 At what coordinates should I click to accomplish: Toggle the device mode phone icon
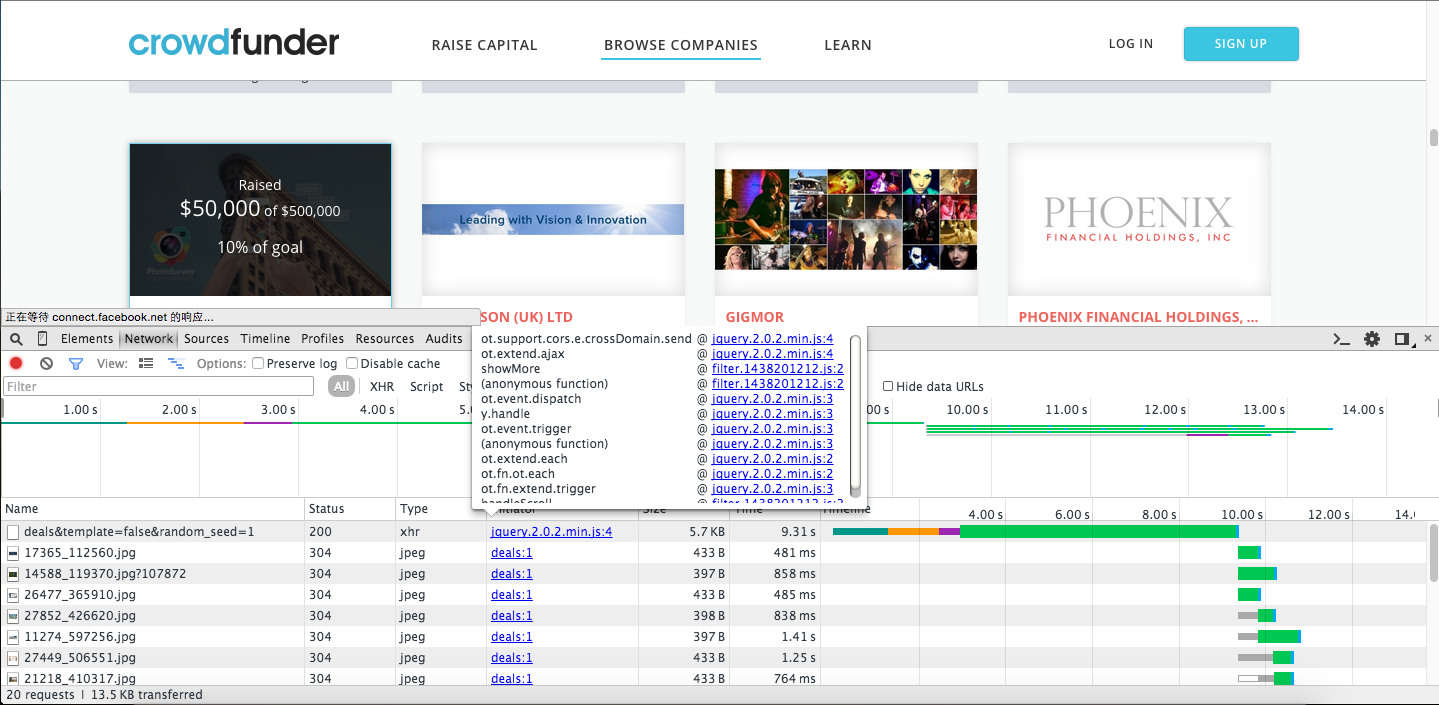(42, 339)
